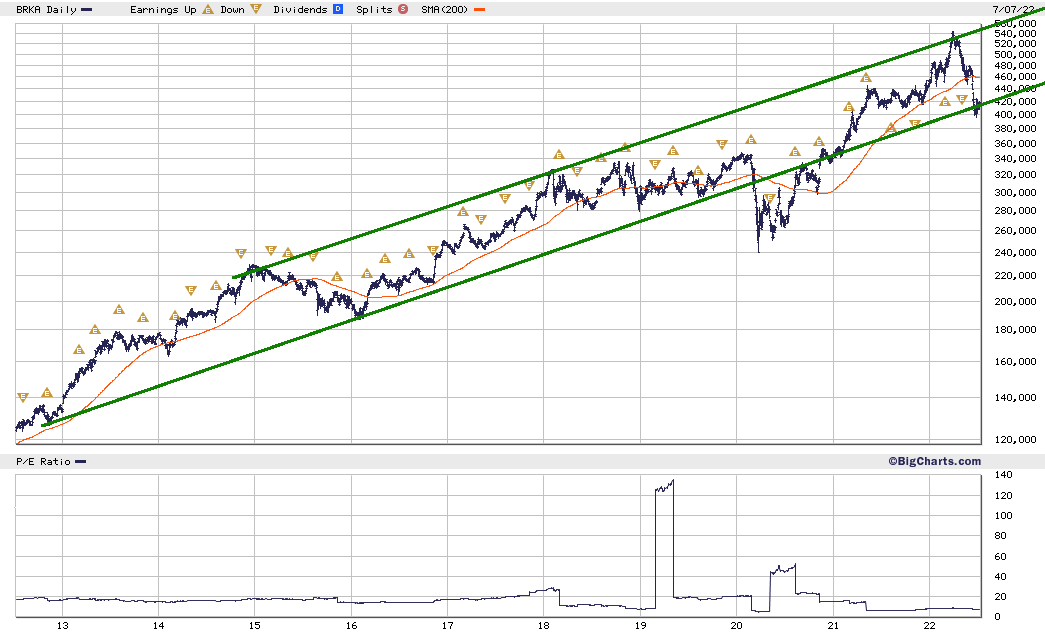This screenshot has width=1045, height=635.
Task: Open the ©BigCharts.com credit link
Action: 934,461
